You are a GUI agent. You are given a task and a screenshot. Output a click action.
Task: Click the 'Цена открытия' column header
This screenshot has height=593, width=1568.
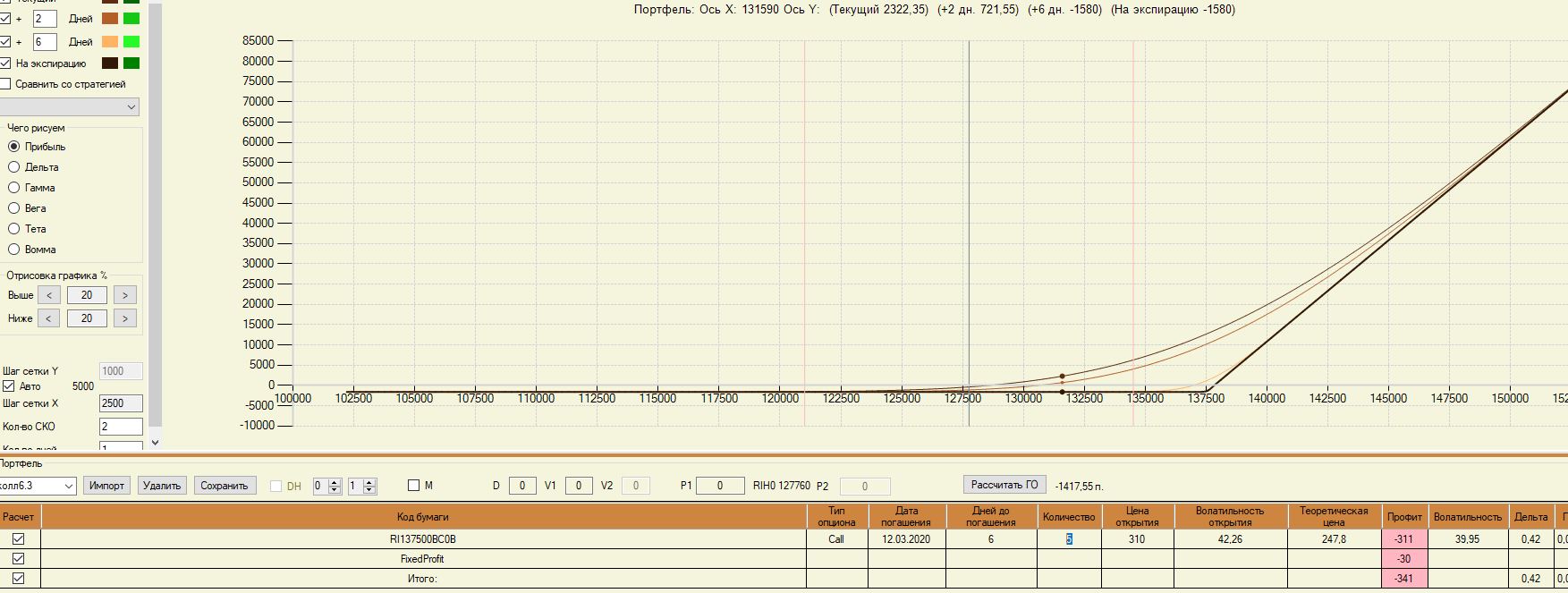click(1137, 517)
